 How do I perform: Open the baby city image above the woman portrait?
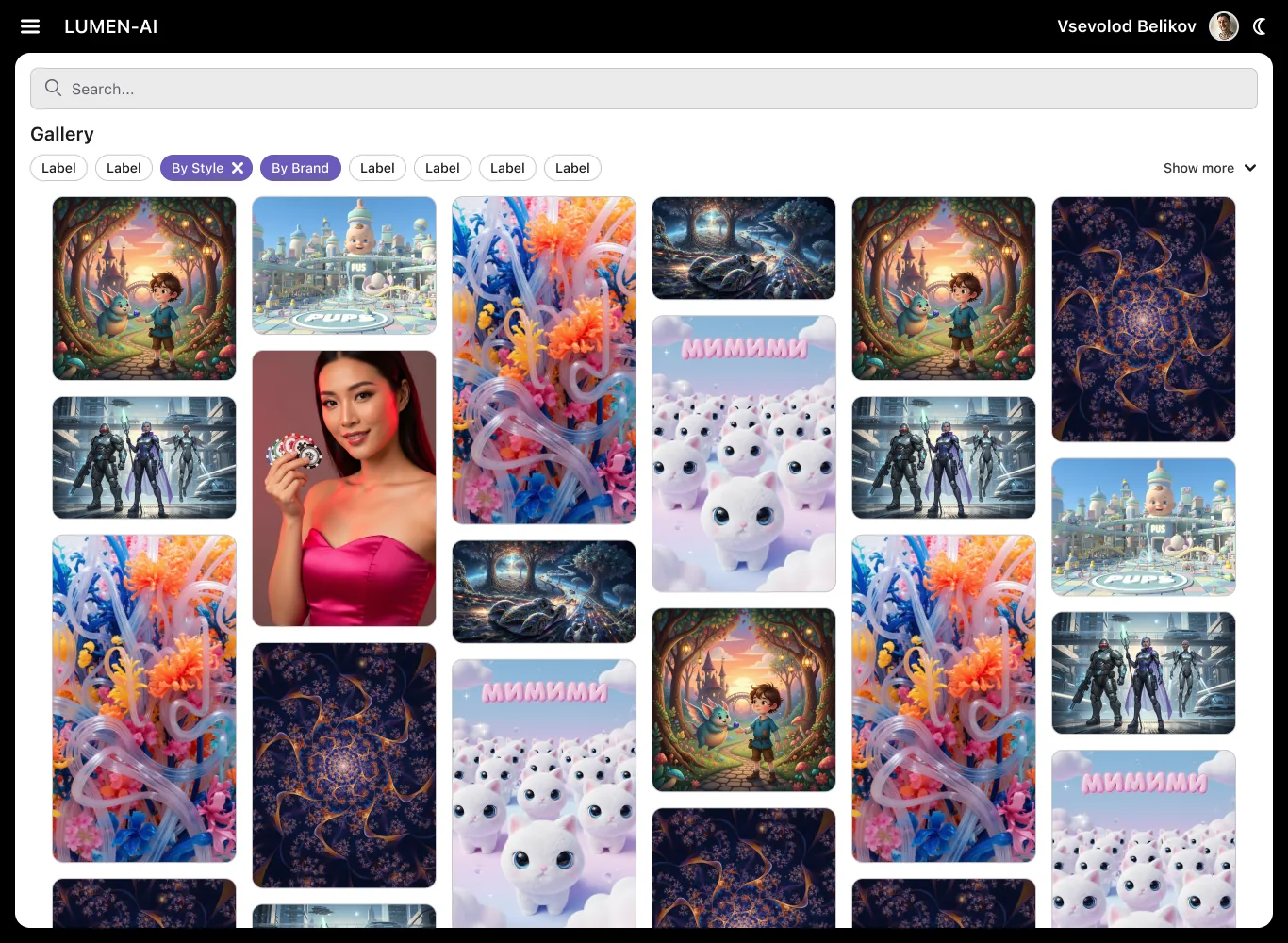pos(344,265)
